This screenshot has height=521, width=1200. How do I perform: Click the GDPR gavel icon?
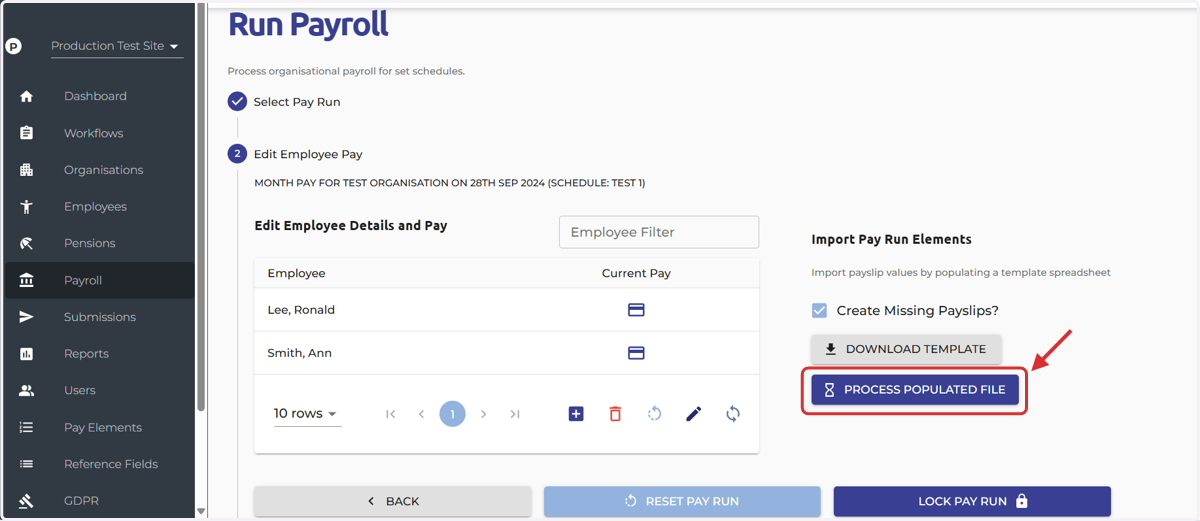[x=26, y=501]
